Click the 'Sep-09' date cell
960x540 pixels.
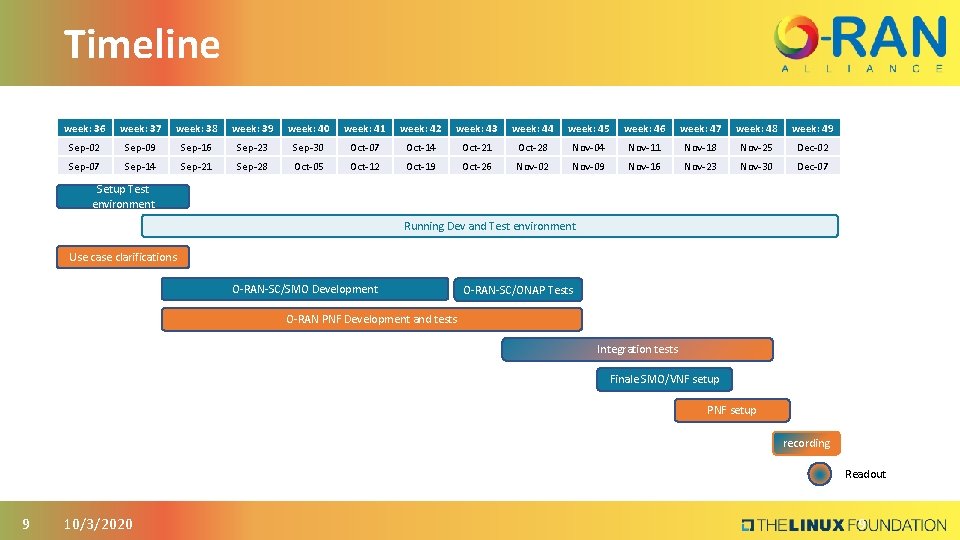[x=141, y=147]
